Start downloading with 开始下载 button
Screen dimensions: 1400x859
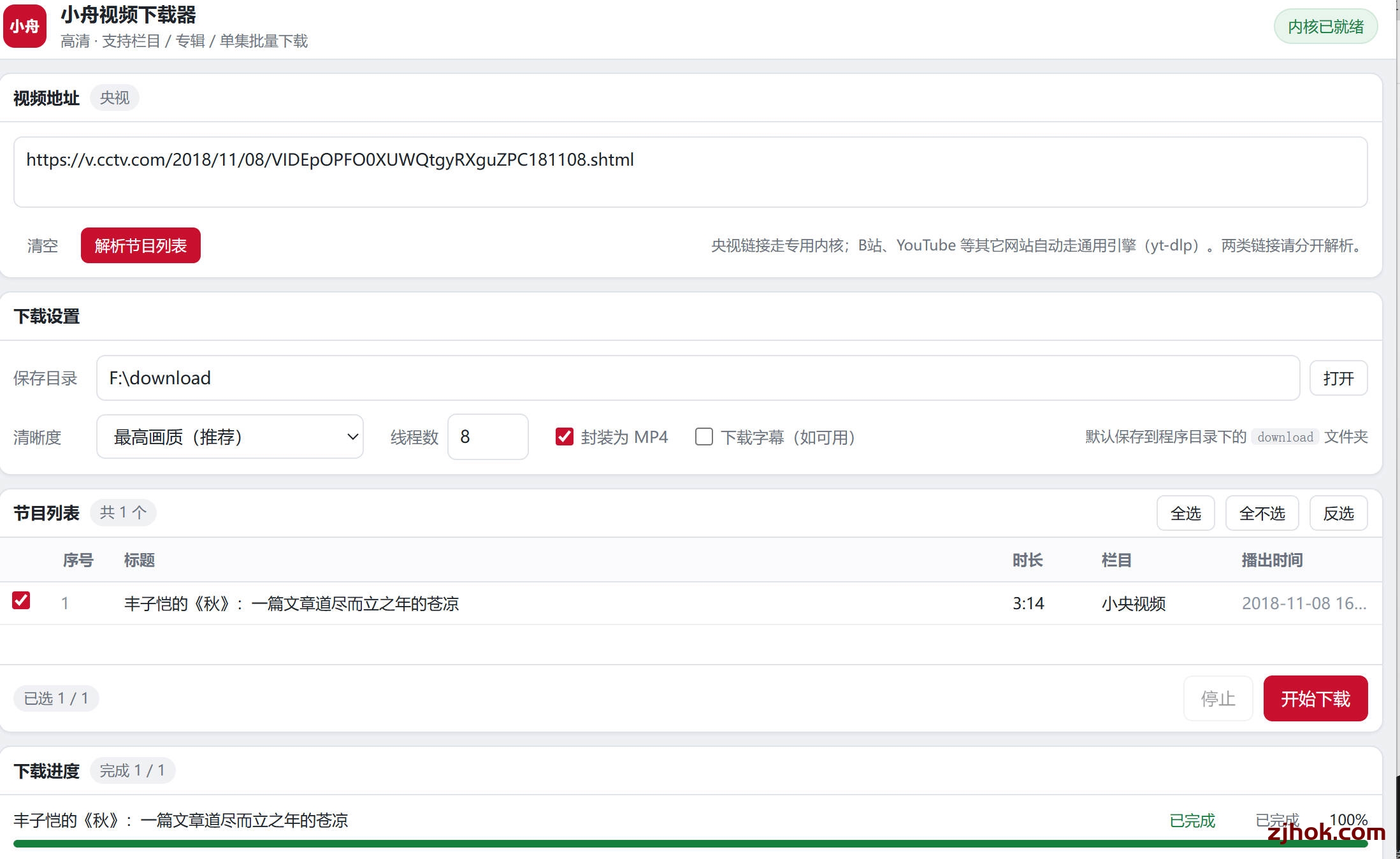1315,698
